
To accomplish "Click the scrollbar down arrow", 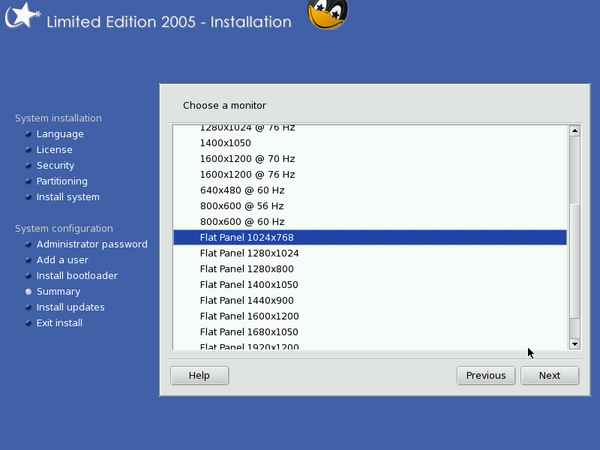I will coord(574,344).
